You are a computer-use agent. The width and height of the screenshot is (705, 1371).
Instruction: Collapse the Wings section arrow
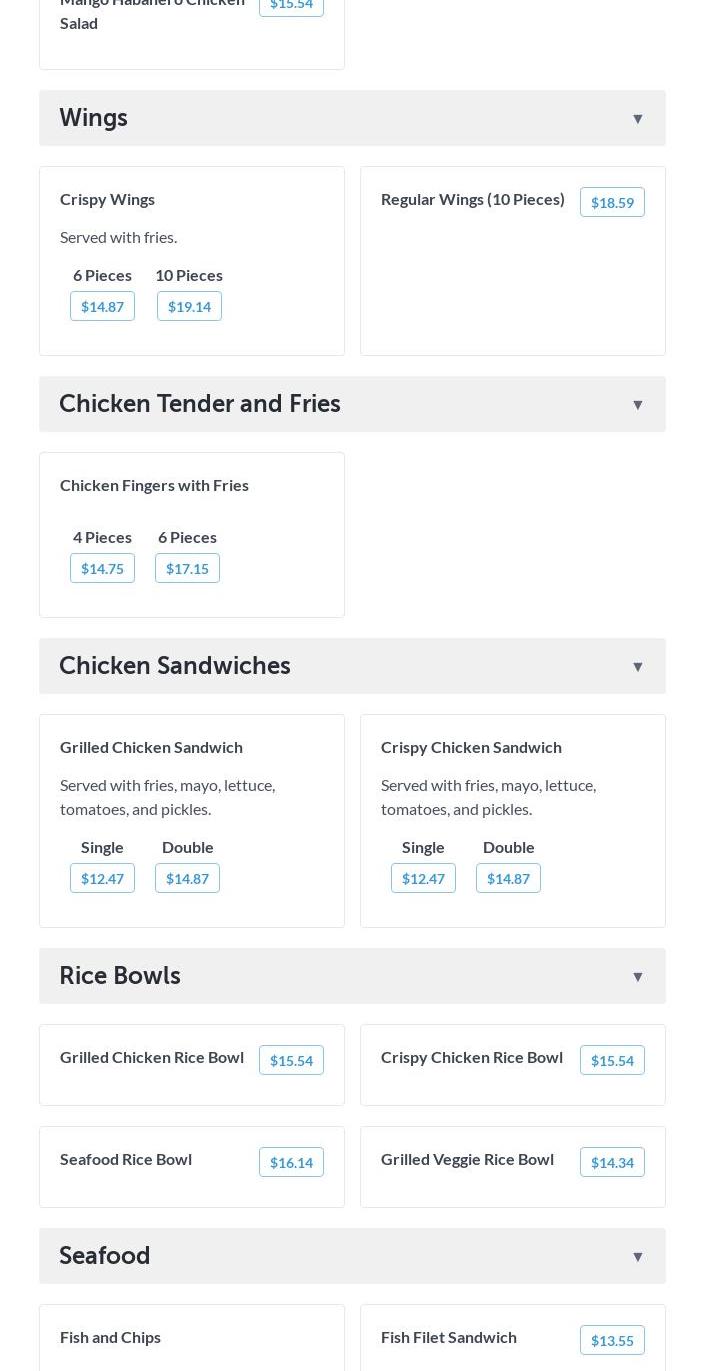click(x=637, y=119)
